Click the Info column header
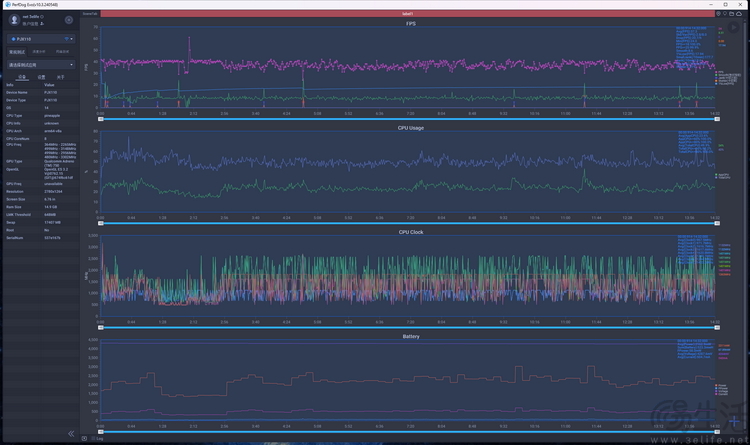Screen dimensions: 750x445 [x=10, y=85]
